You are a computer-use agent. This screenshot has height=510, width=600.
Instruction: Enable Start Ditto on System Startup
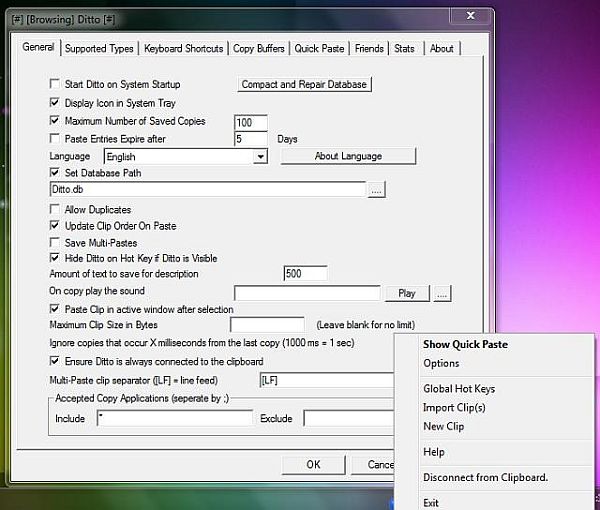pos(55,85)
